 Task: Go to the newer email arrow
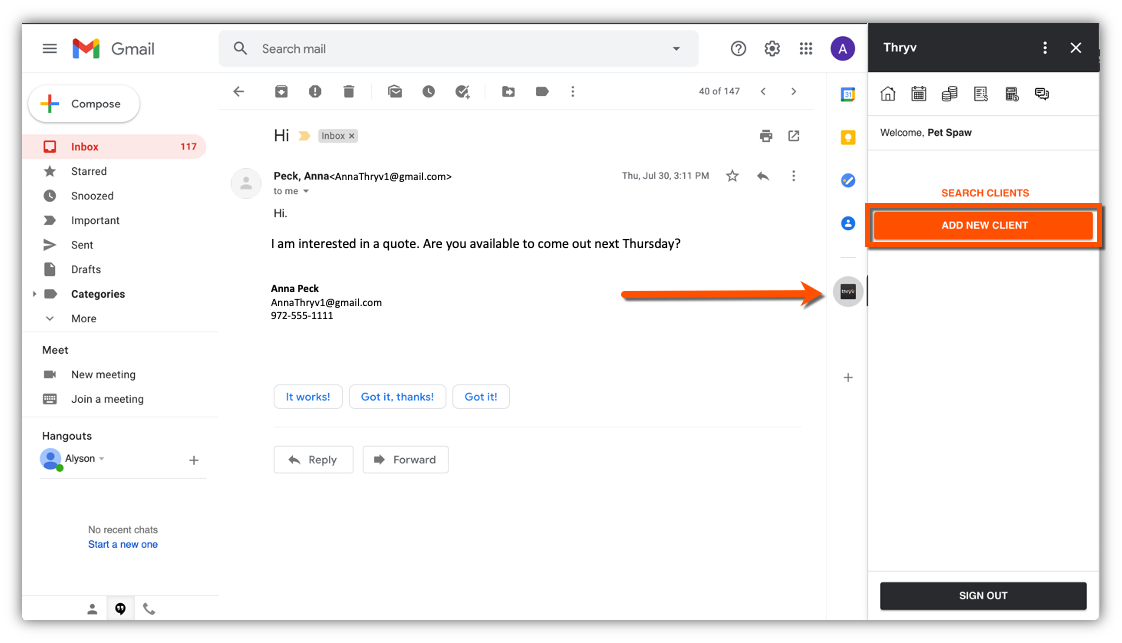pos(764,92)
